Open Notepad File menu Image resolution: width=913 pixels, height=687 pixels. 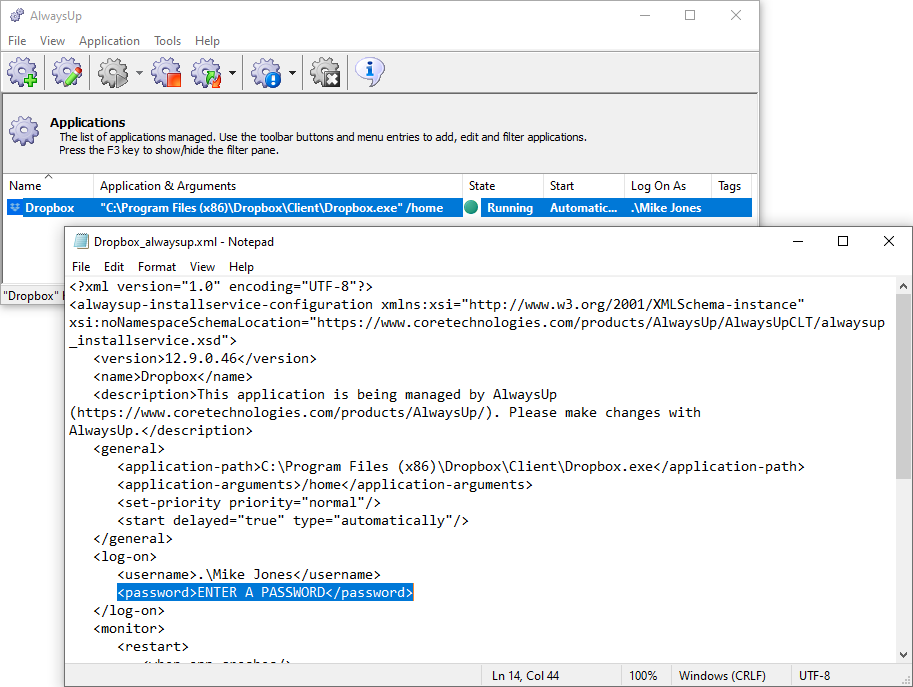coord(81,267)
